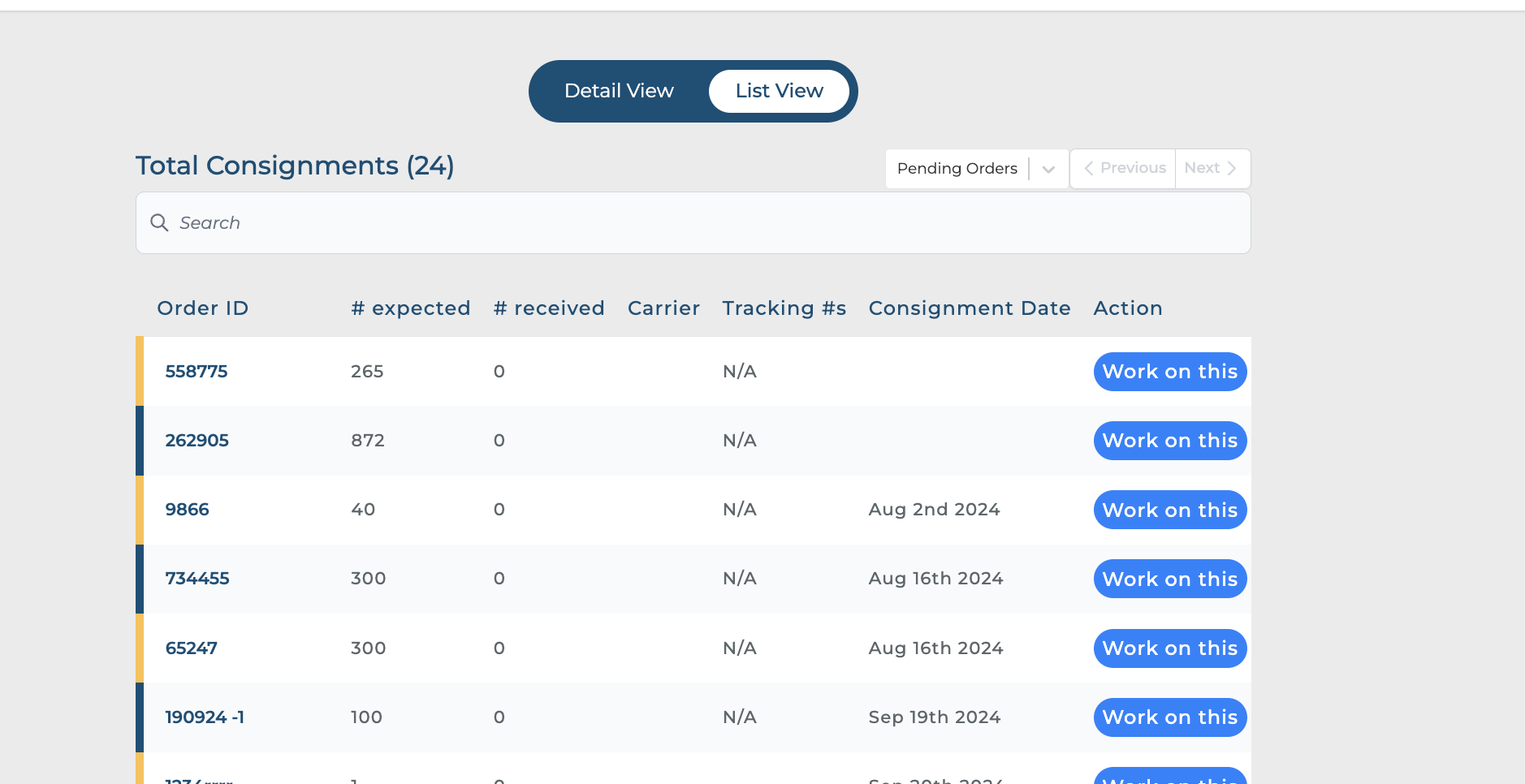
Task: Click the dropdown chevron arrow beside Pending Orders
Action: (1048, 169)
